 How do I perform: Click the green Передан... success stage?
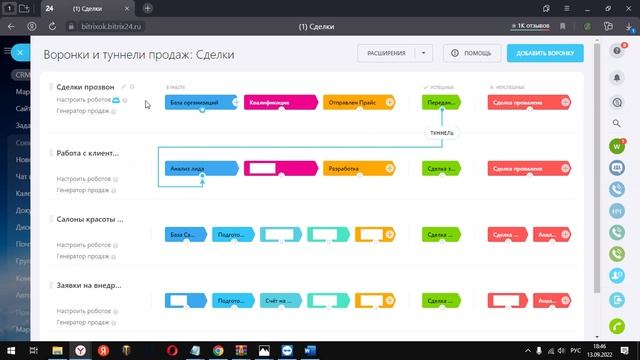[x=441, y=102]
